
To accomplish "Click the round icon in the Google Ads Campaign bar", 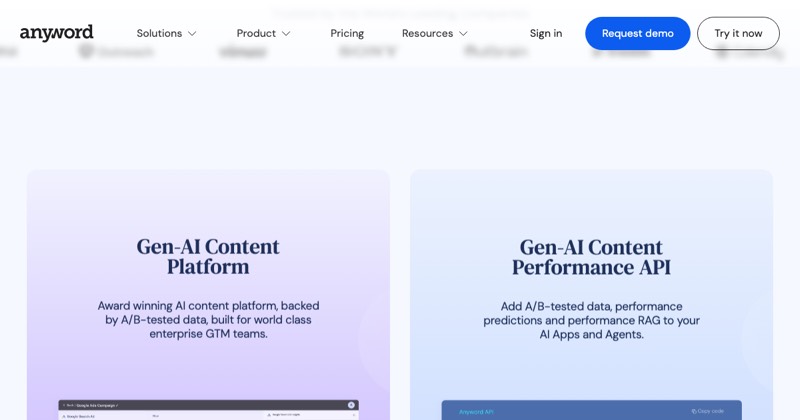I will [x=351, y=405].
